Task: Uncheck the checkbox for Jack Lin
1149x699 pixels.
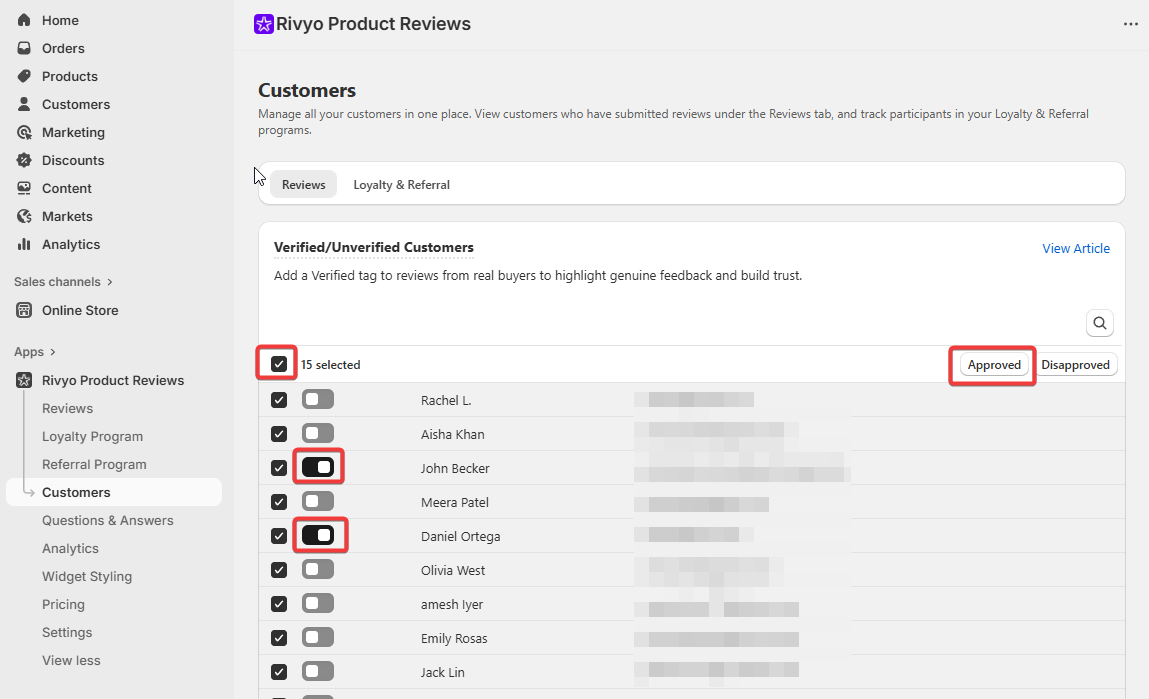Action: [278, 672]
